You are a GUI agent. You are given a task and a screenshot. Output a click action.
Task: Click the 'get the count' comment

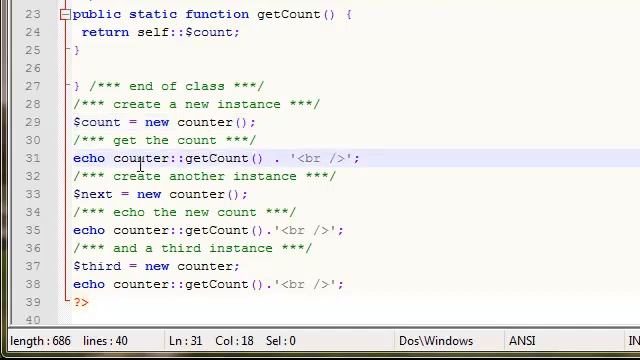click(165, 140)
